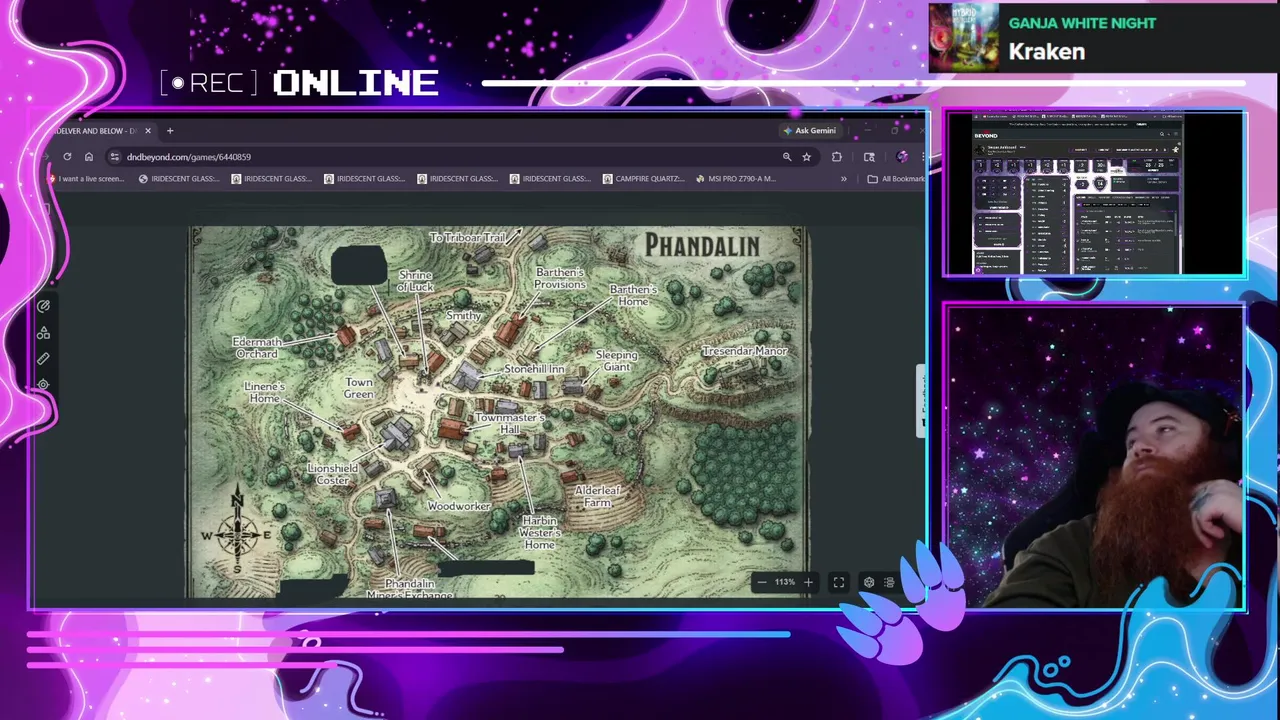Click the Shrine of Luck map label
1280x720 pixels.
[415, 281]
